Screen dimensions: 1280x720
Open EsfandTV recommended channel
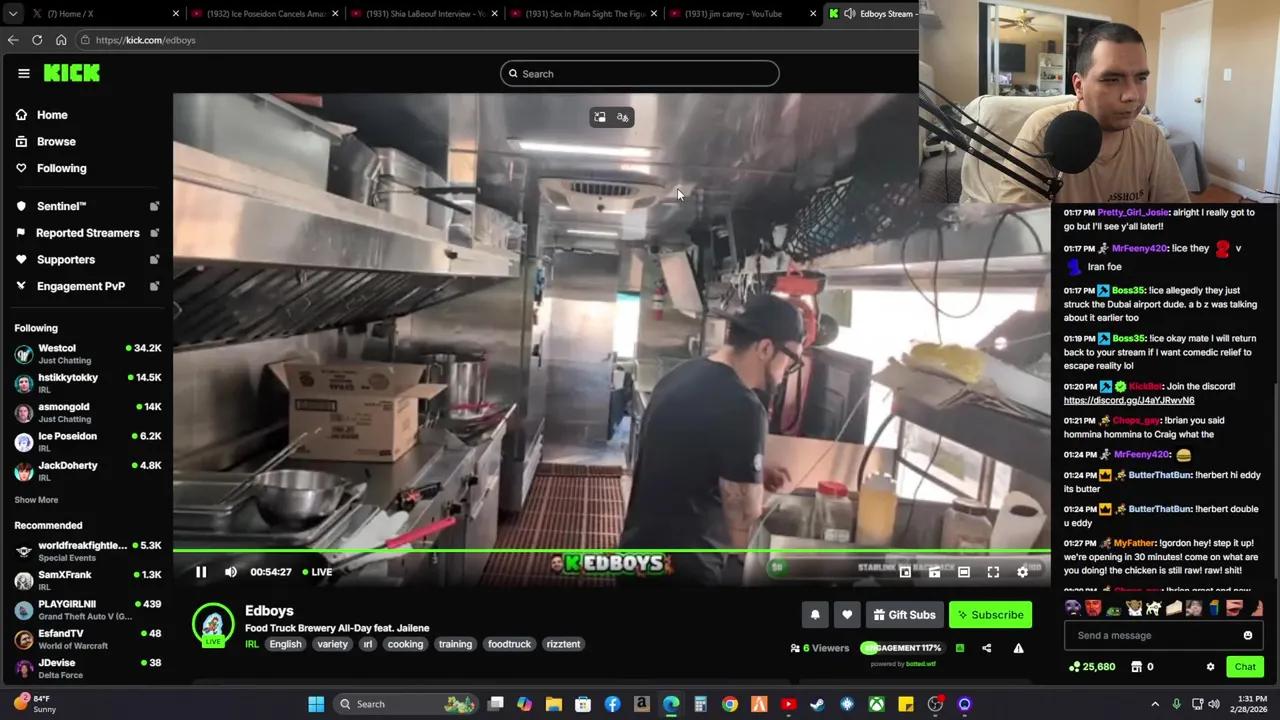pyautogui.click(x=88, y=639)
